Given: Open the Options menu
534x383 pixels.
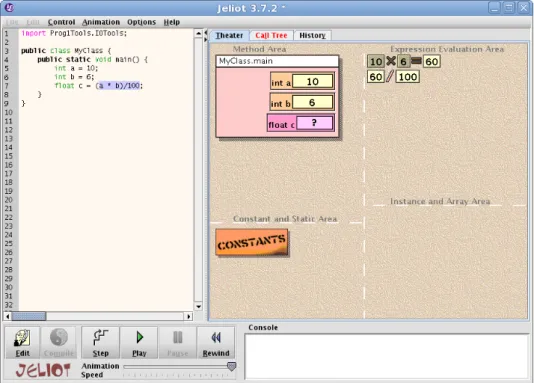Looking at the screenshot, I should point(141,22).
